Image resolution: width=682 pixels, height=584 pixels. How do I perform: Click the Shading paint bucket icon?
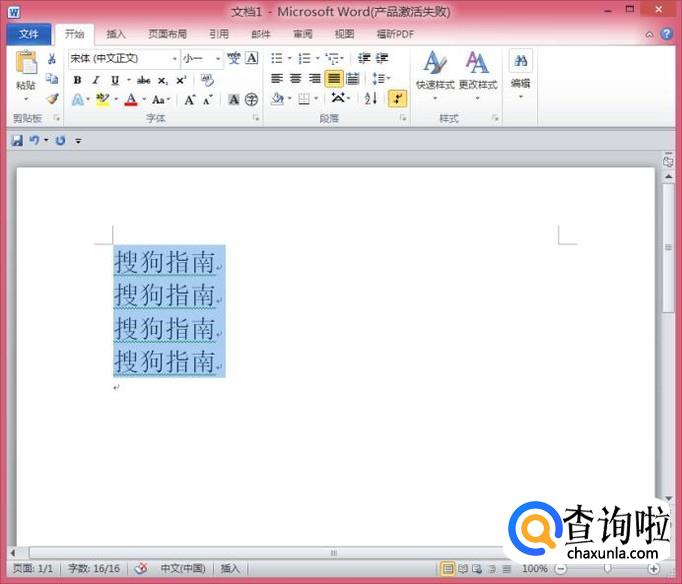tap(277, 100)
